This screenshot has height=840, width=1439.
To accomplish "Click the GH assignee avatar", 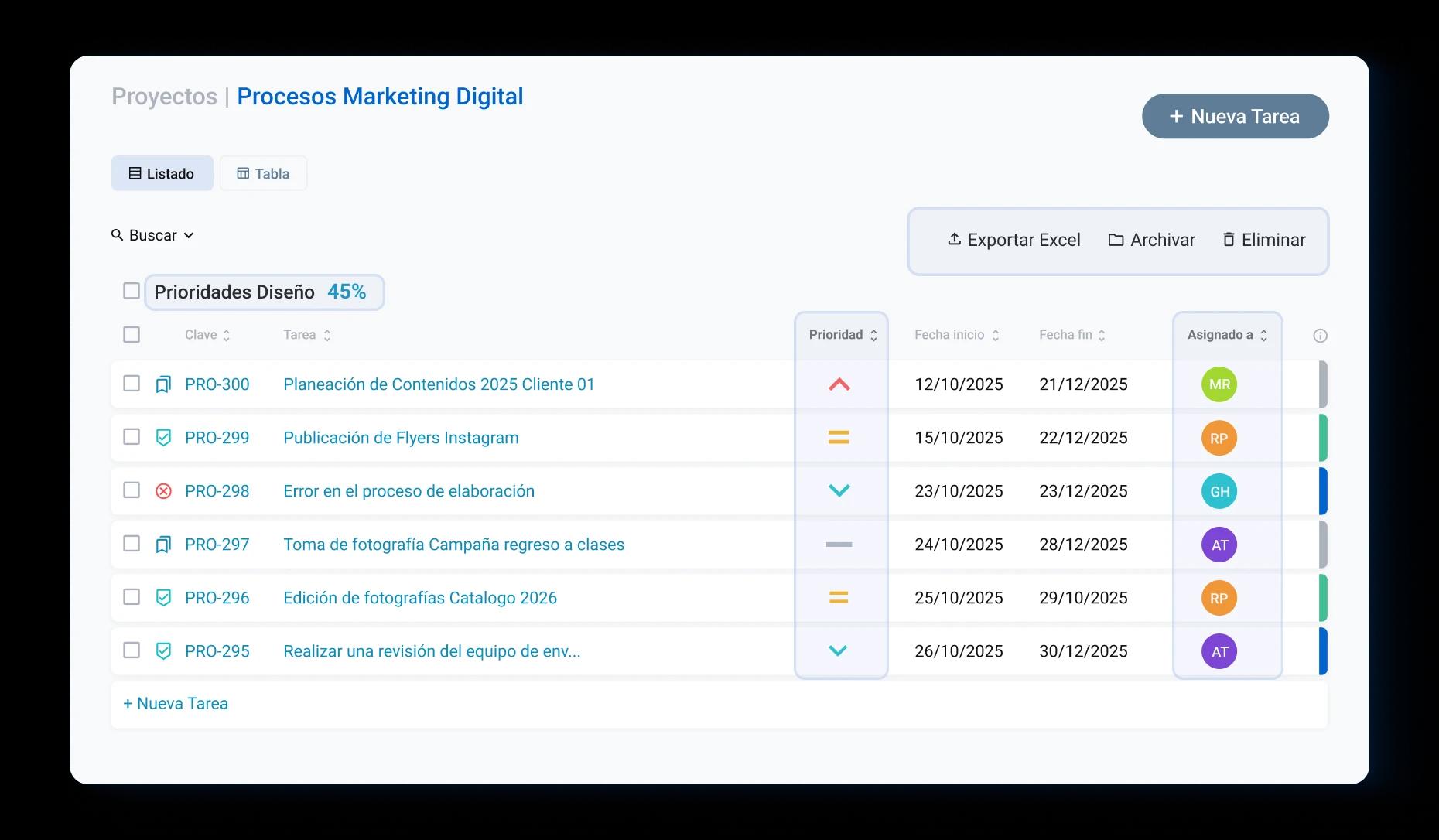I will pos(1219,491).
